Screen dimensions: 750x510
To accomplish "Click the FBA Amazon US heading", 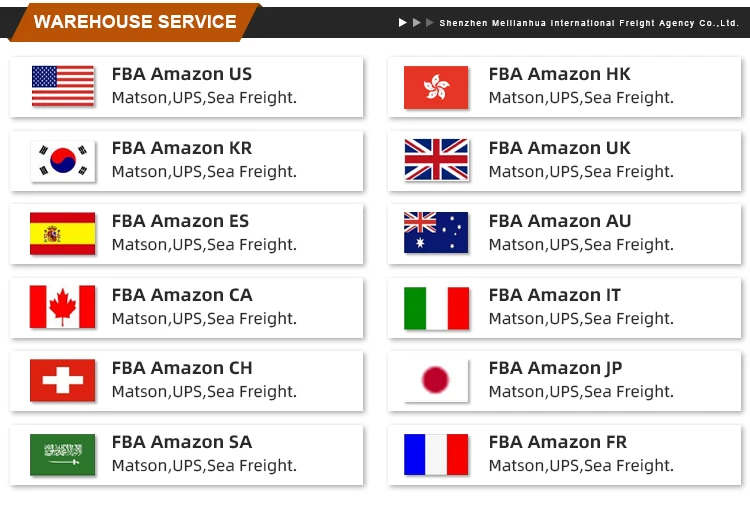I will point(182,74).
